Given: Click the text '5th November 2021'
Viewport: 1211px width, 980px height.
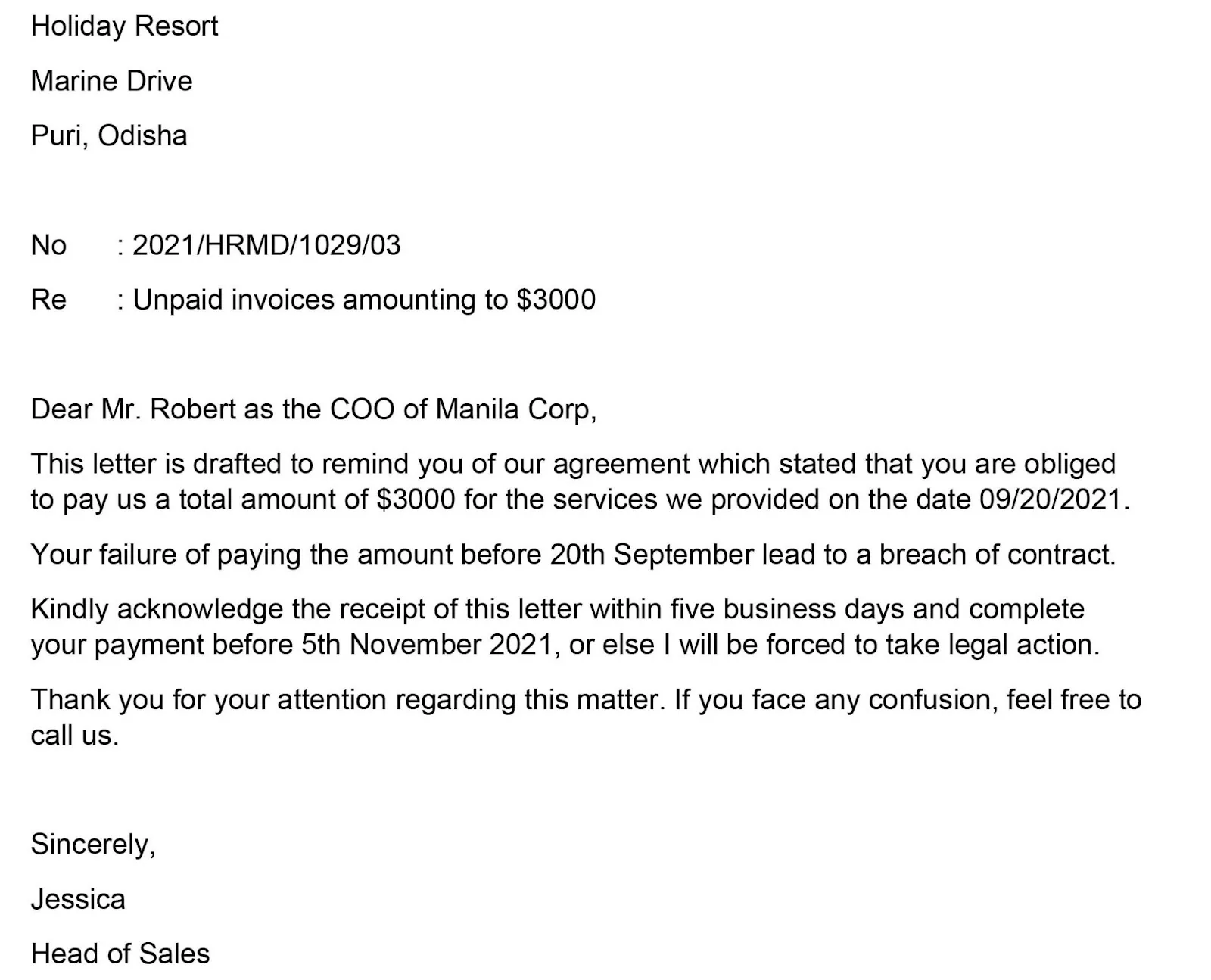Looking at the screenshot, I should tap(426, 645).
